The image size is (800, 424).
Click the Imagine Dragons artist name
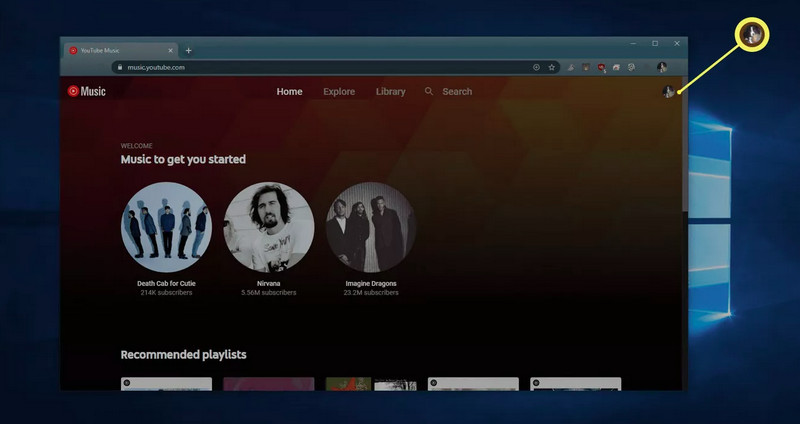(x=371, y=284)
